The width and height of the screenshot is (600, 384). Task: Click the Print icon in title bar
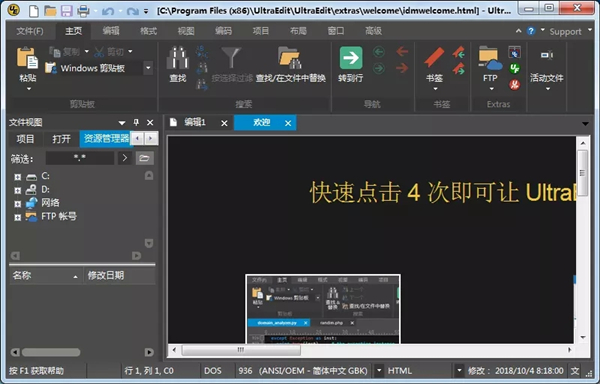(83, 11)
